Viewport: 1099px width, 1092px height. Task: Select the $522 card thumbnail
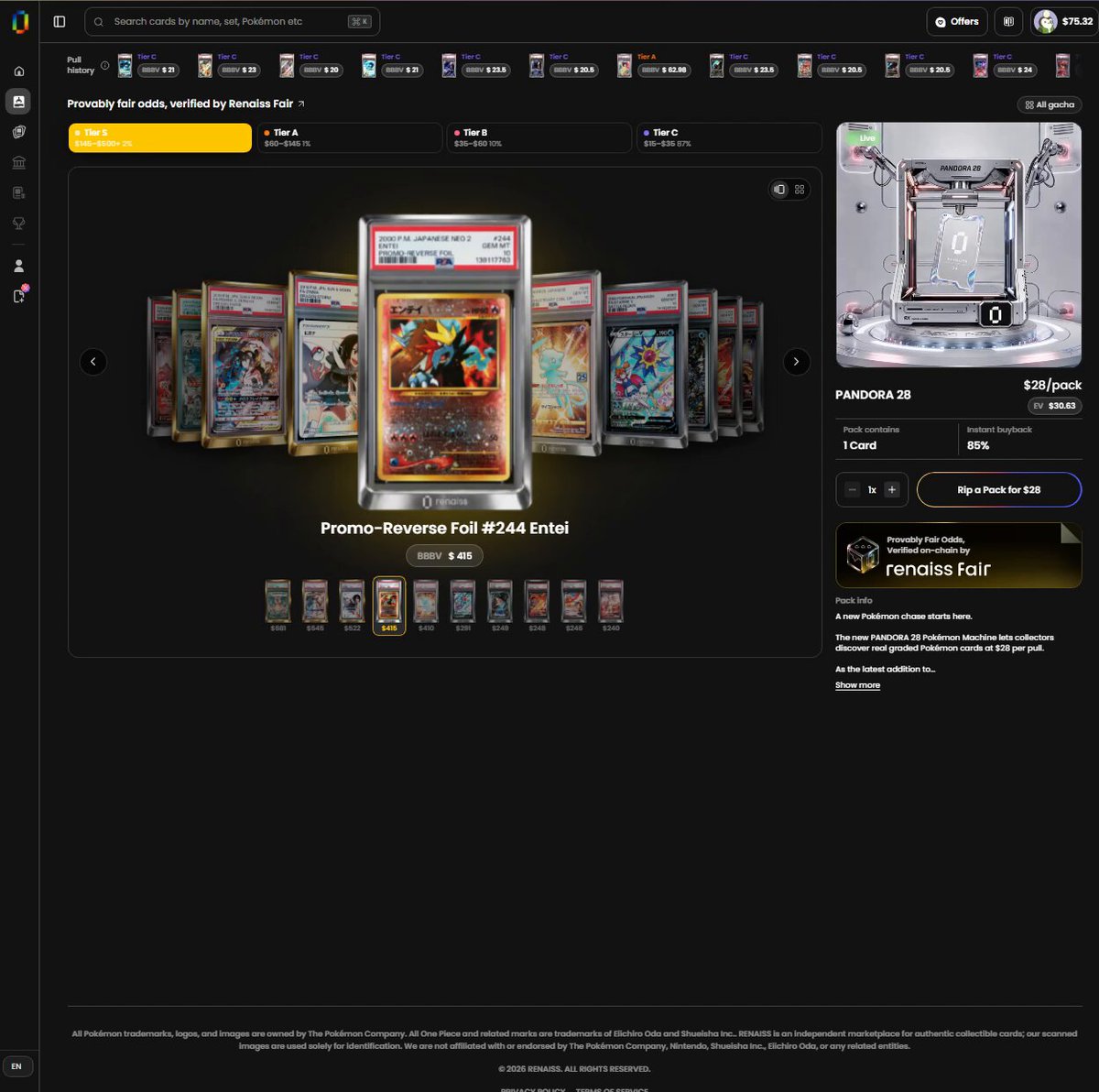[352, 606]
